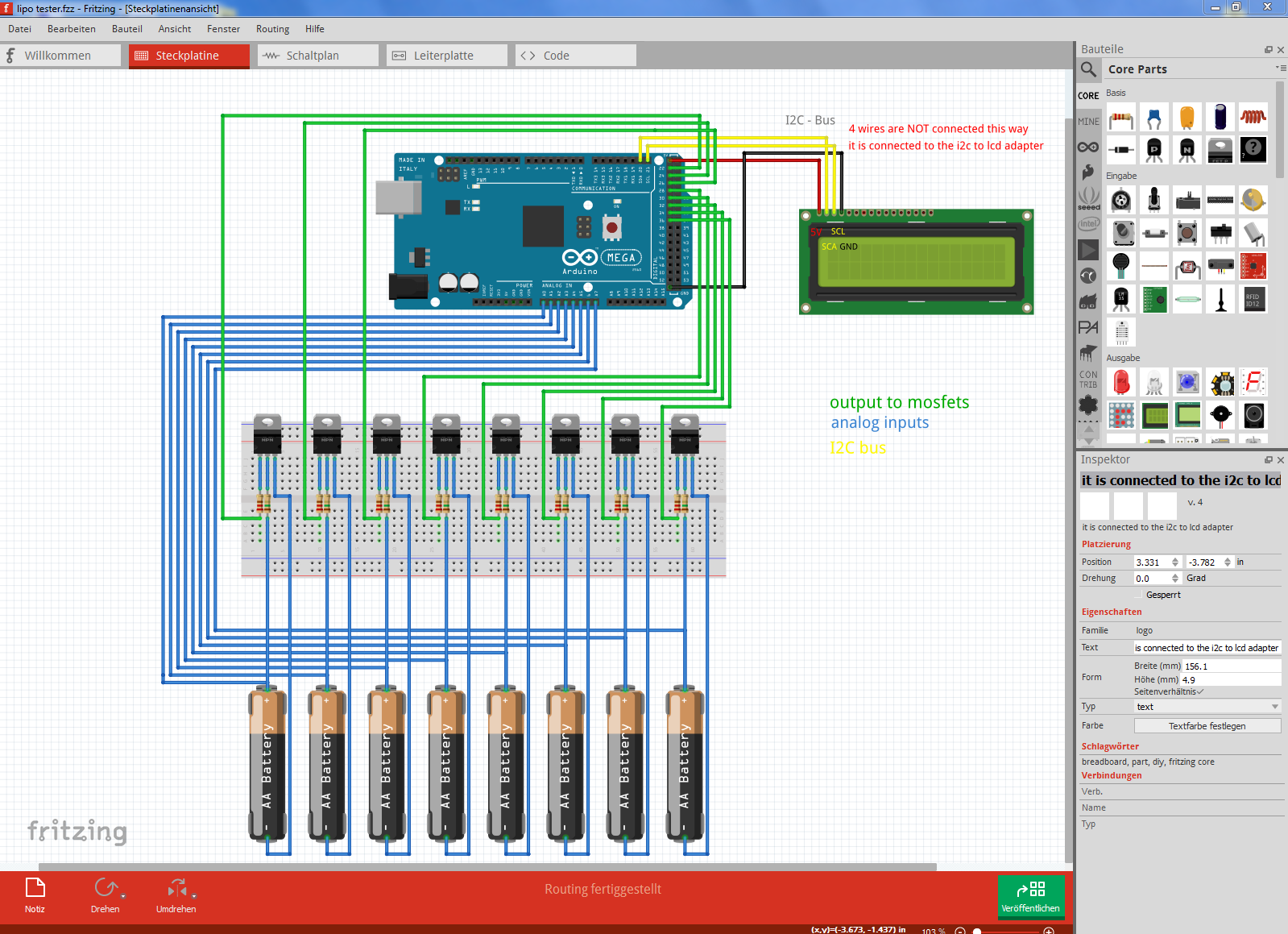Click the Veröffentlichen share button
Viewport: 1288px width, 934px height.
tap(1030, 896)
